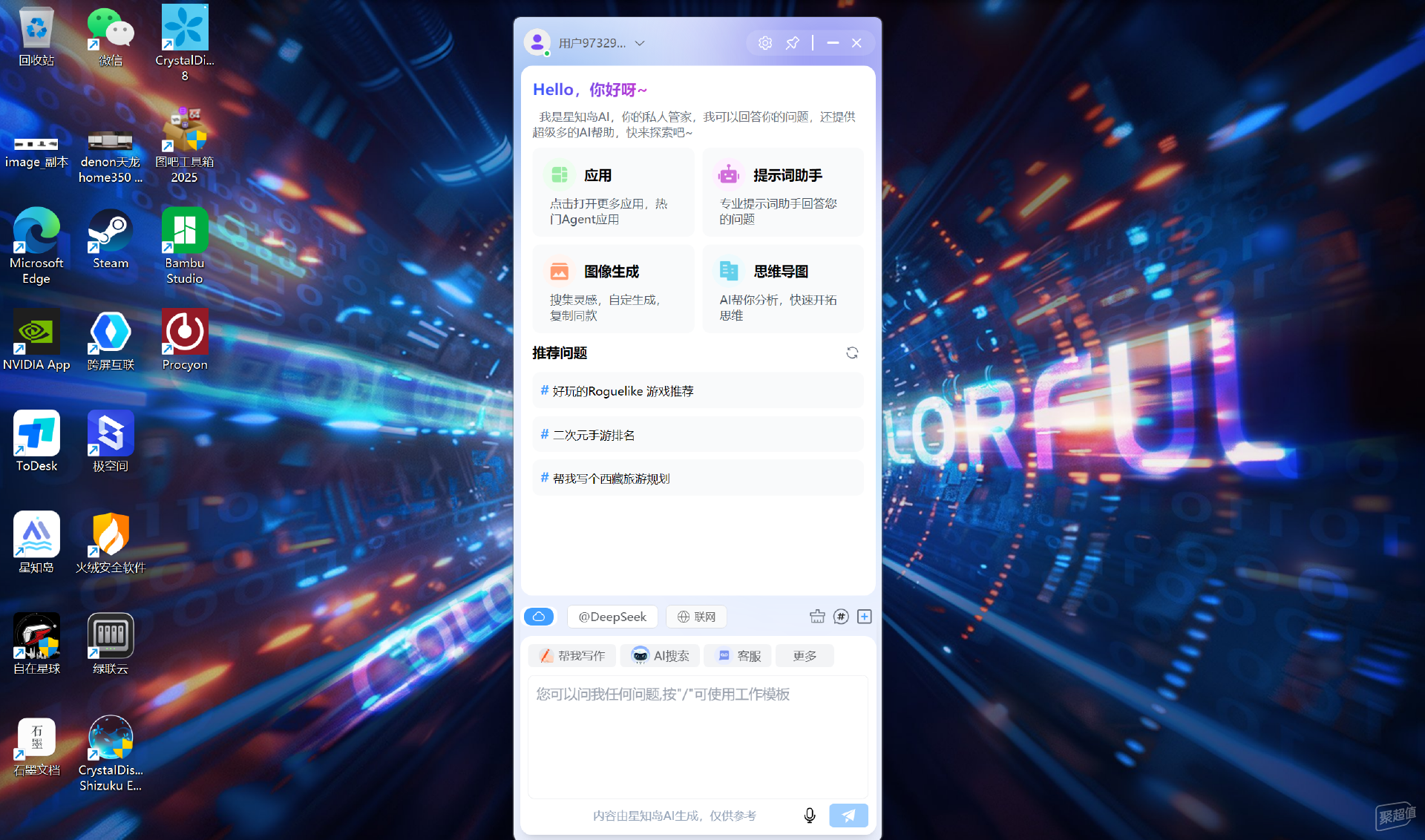Click the clear conversation broom icon
1425x840 pixels.
[817, 617]
